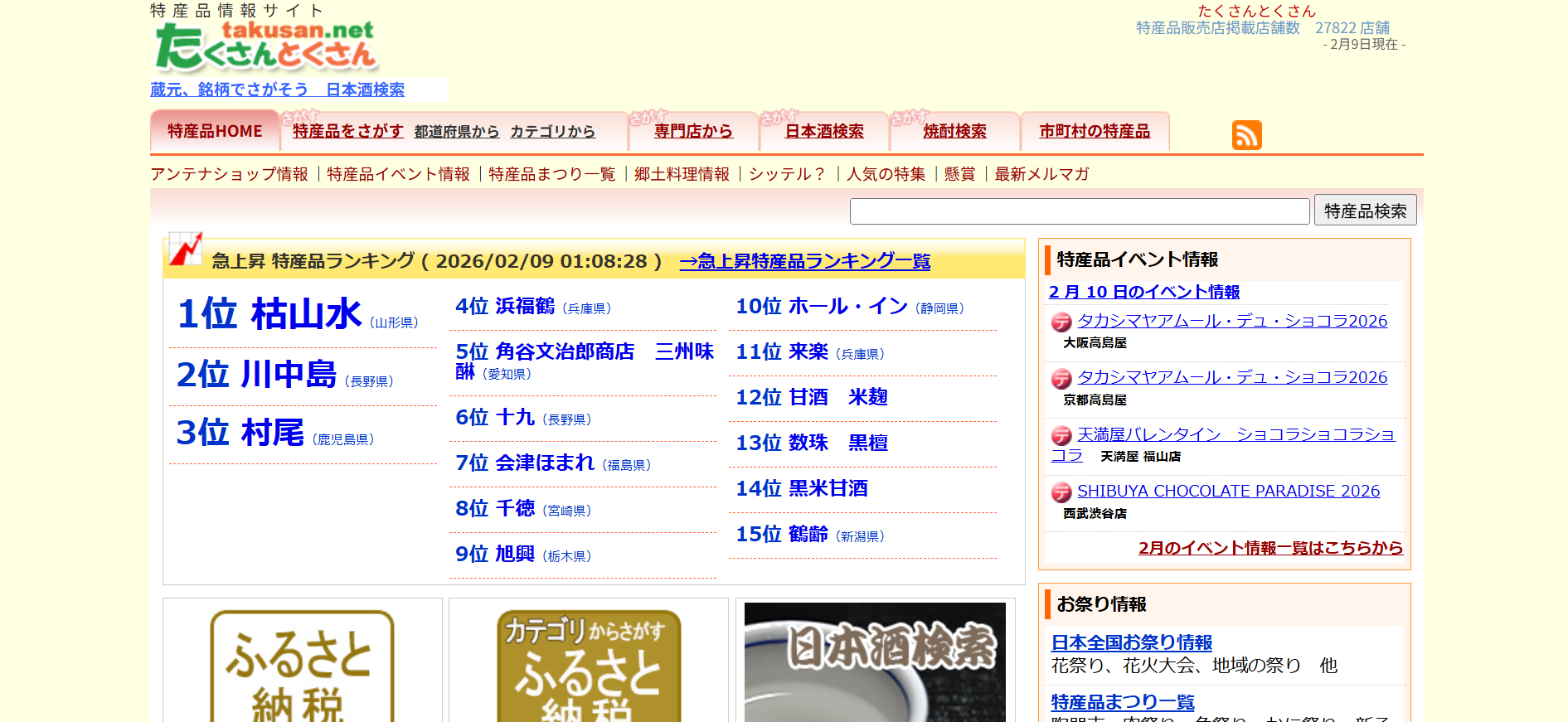Open the 日本酒検索 sake cup banner
Screen dimensions: 1568x722
pyautogui.click(x=875, y=661)
